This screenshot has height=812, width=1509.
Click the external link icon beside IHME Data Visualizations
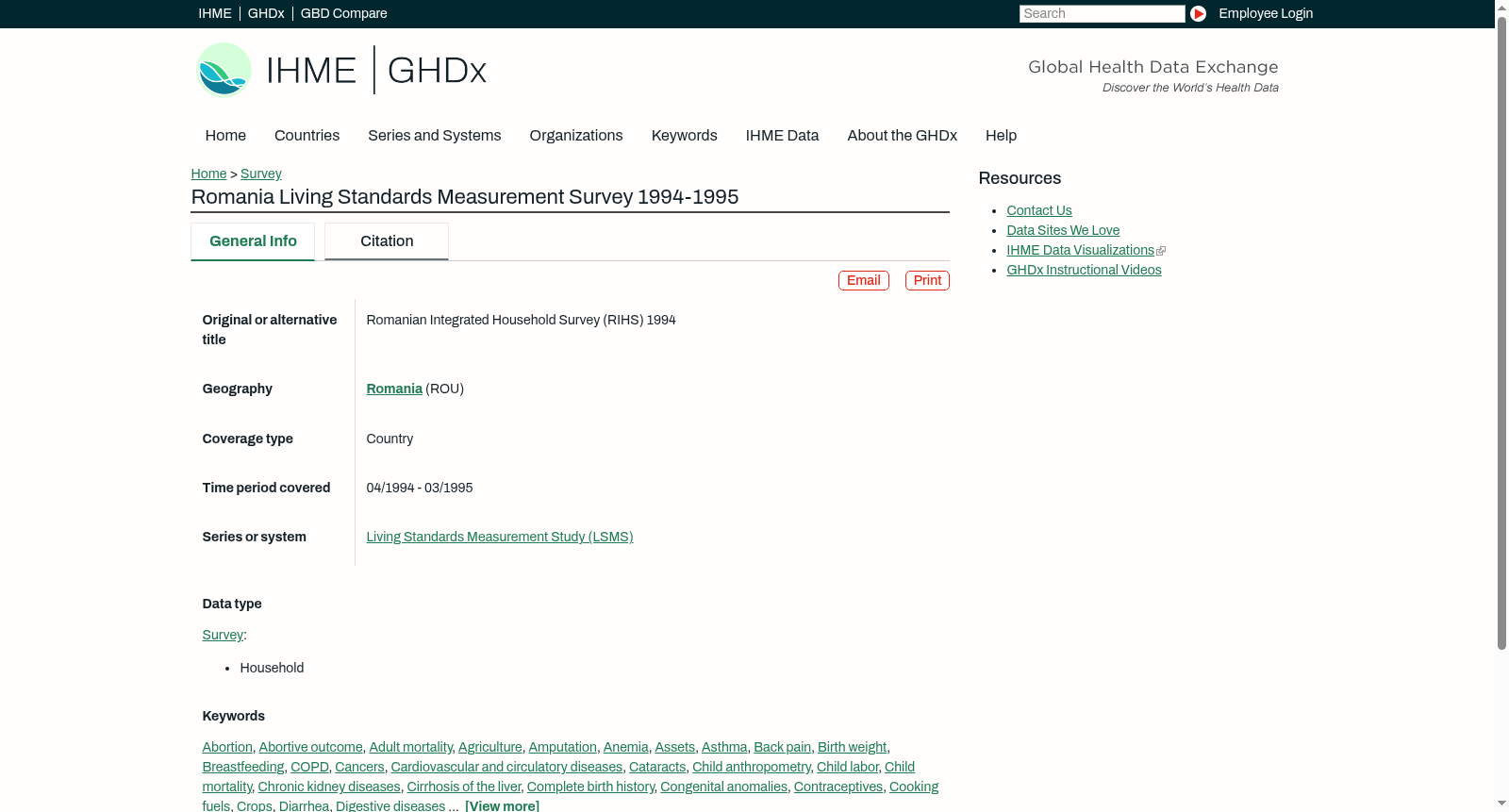pos(1161,251)
